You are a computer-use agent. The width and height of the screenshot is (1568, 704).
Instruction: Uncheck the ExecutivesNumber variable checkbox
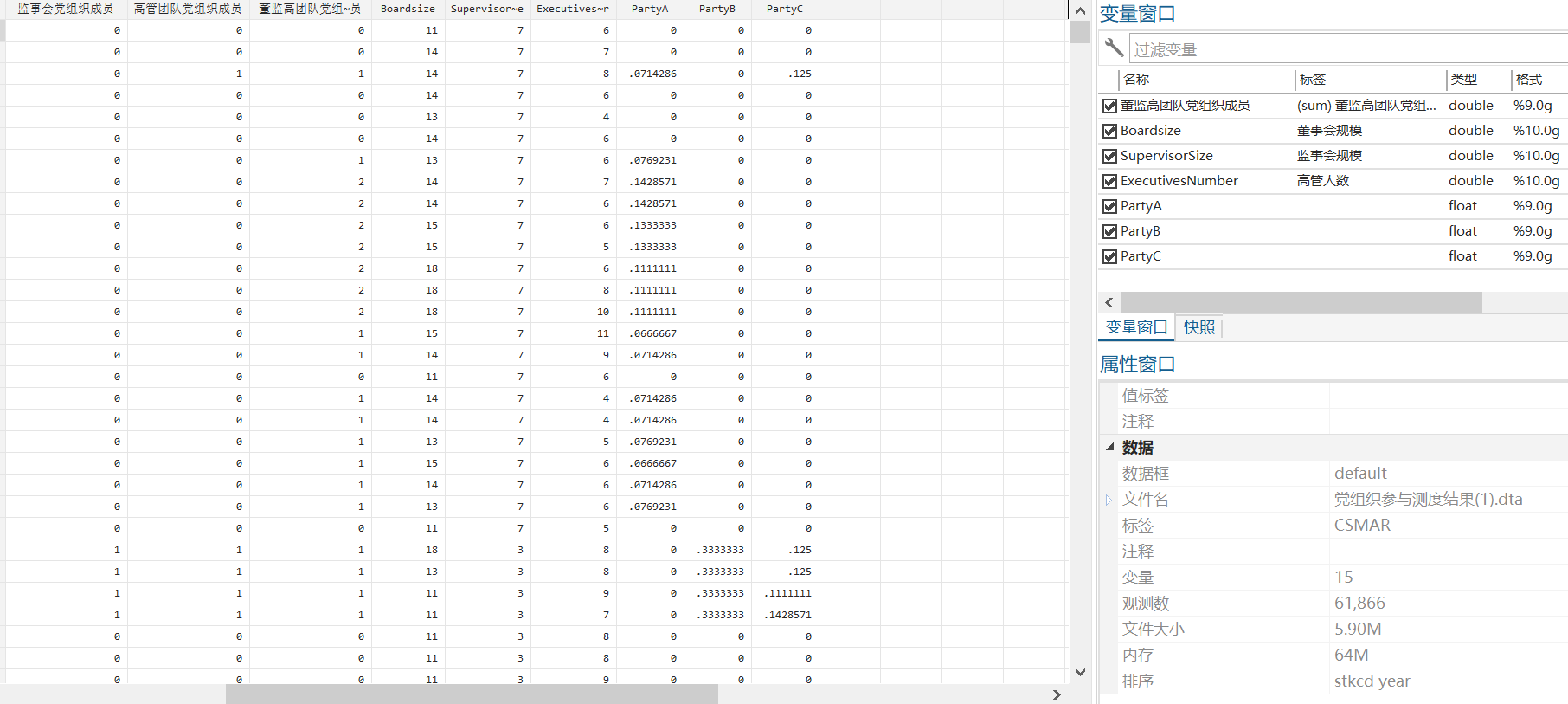click(x=1109, y=181)
